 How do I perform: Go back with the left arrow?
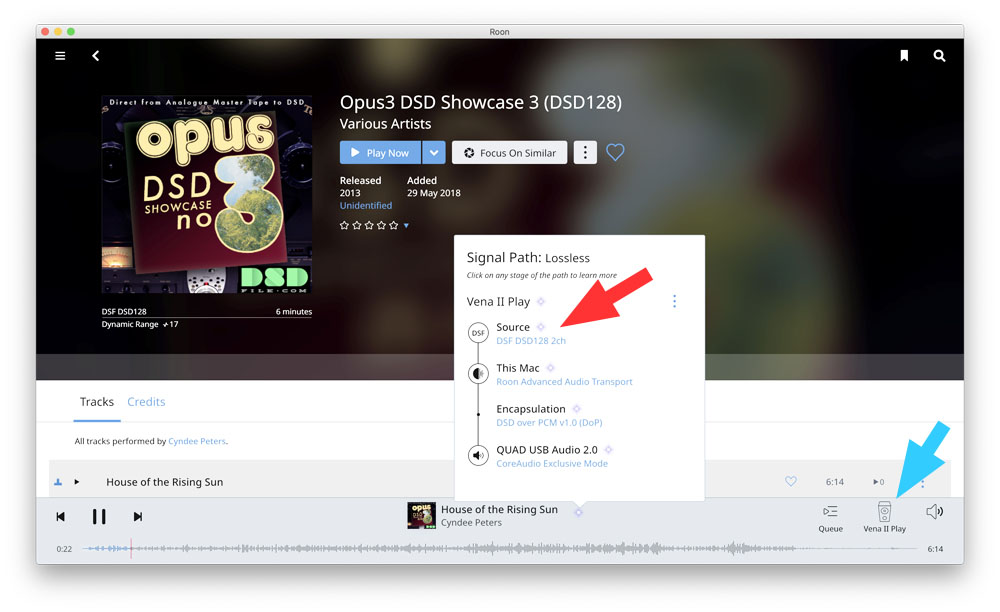96,56
